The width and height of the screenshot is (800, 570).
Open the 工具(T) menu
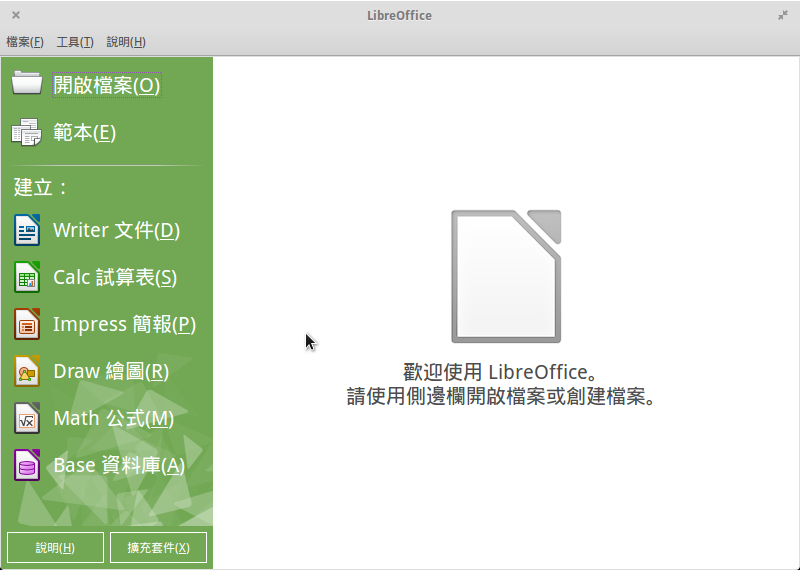[75, 42]
